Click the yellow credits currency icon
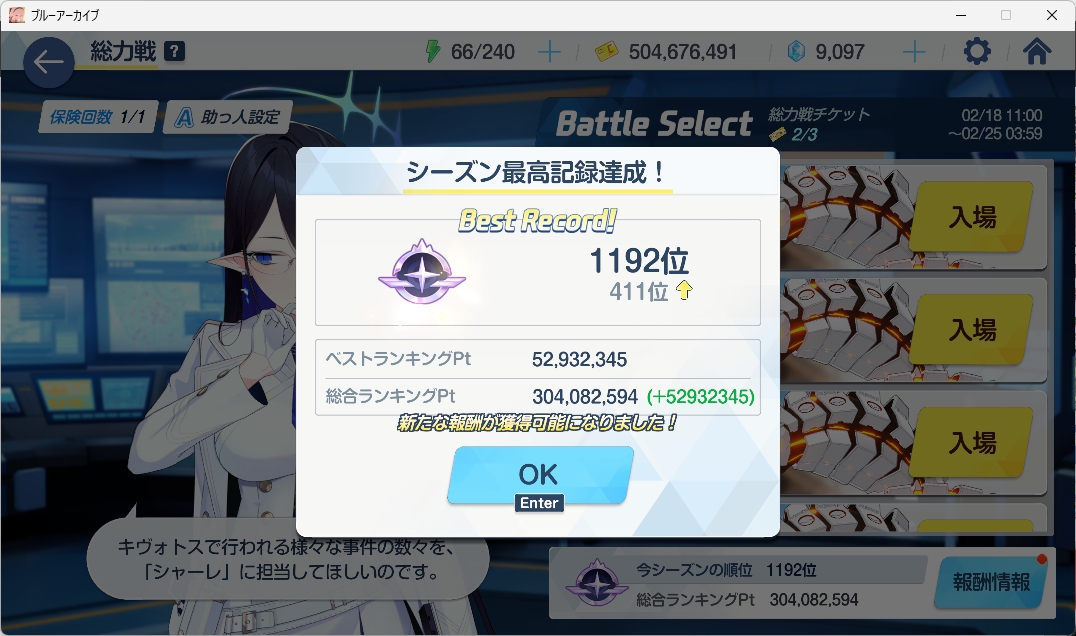This screenshot has height=636, width=1076. pyautogui.click(x=606, y=51)
